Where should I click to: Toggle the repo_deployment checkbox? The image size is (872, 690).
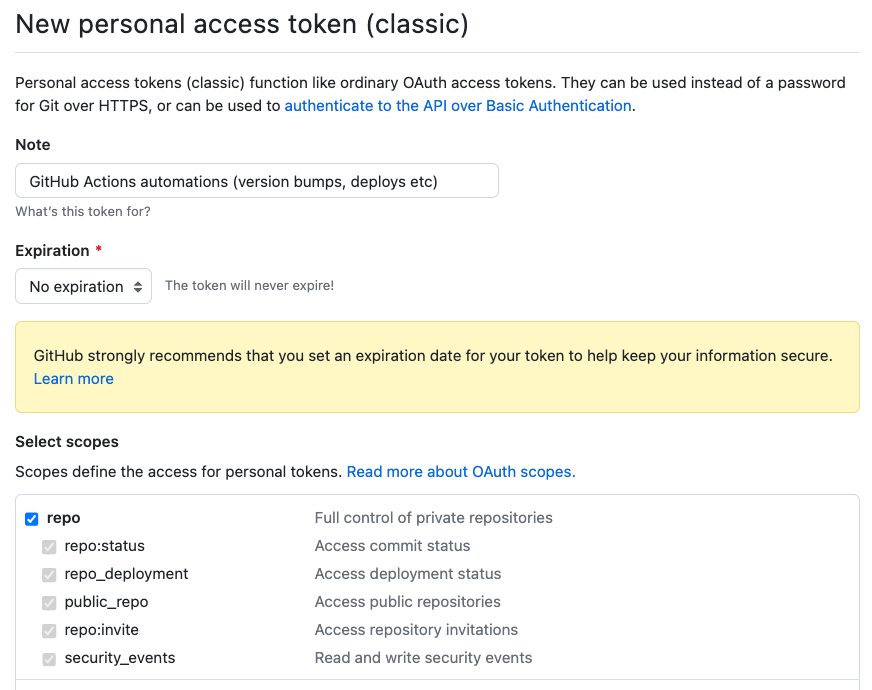49,575
